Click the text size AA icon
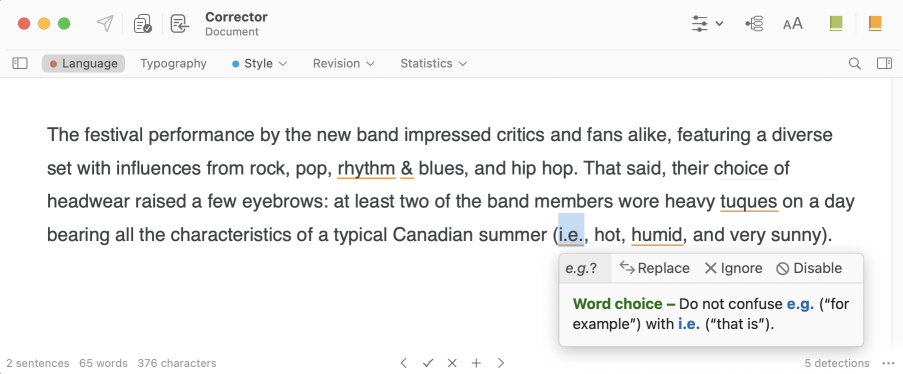 point(793,24)
